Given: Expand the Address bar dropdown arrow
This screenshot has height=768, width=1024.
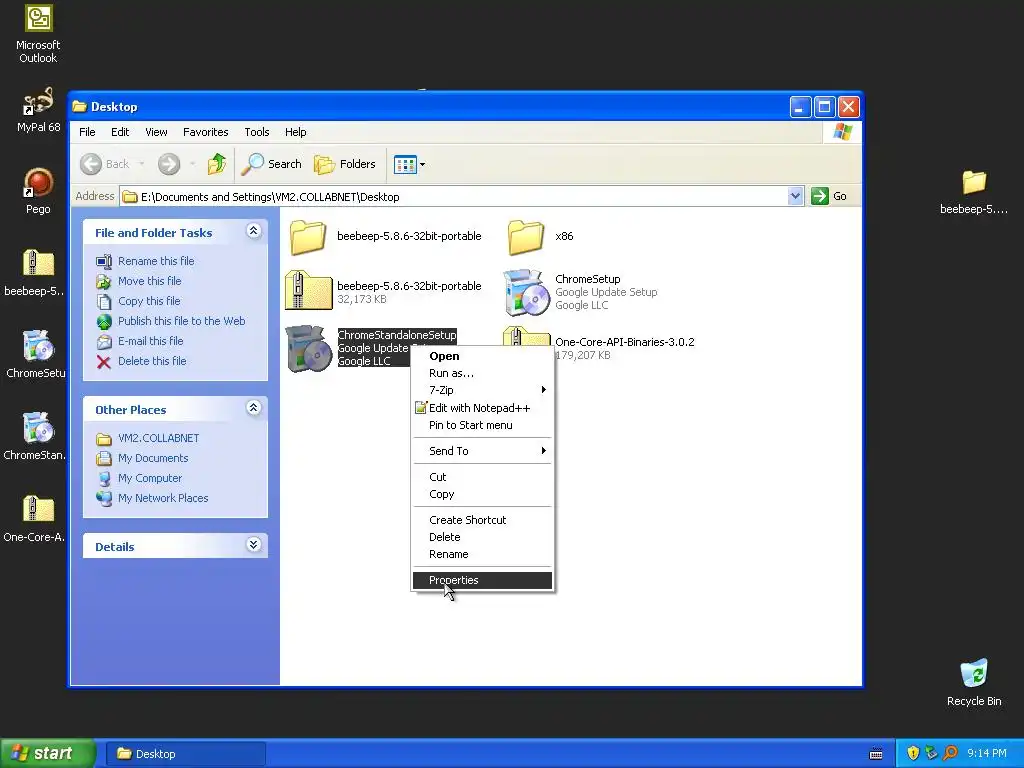Looking at the screenshot, I should point(795,196).
